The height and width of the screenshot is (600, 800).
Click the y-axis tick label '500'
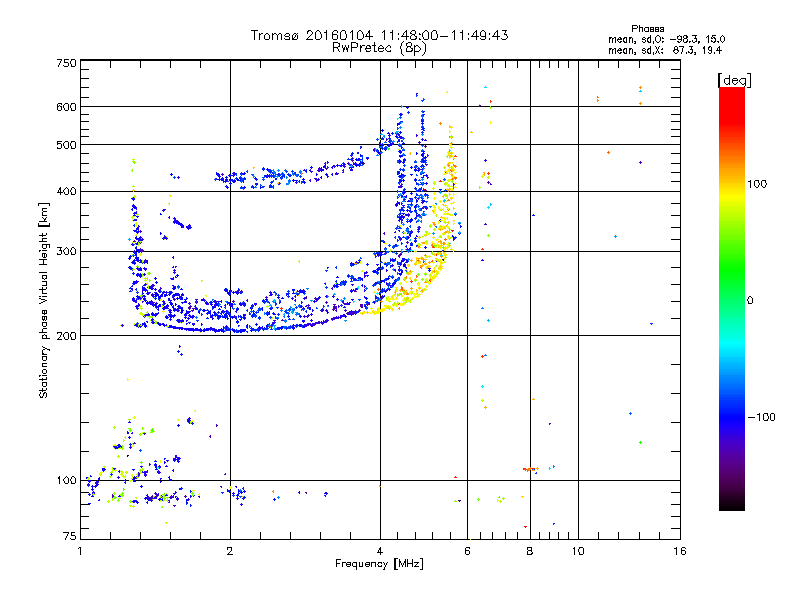(66, 145)
